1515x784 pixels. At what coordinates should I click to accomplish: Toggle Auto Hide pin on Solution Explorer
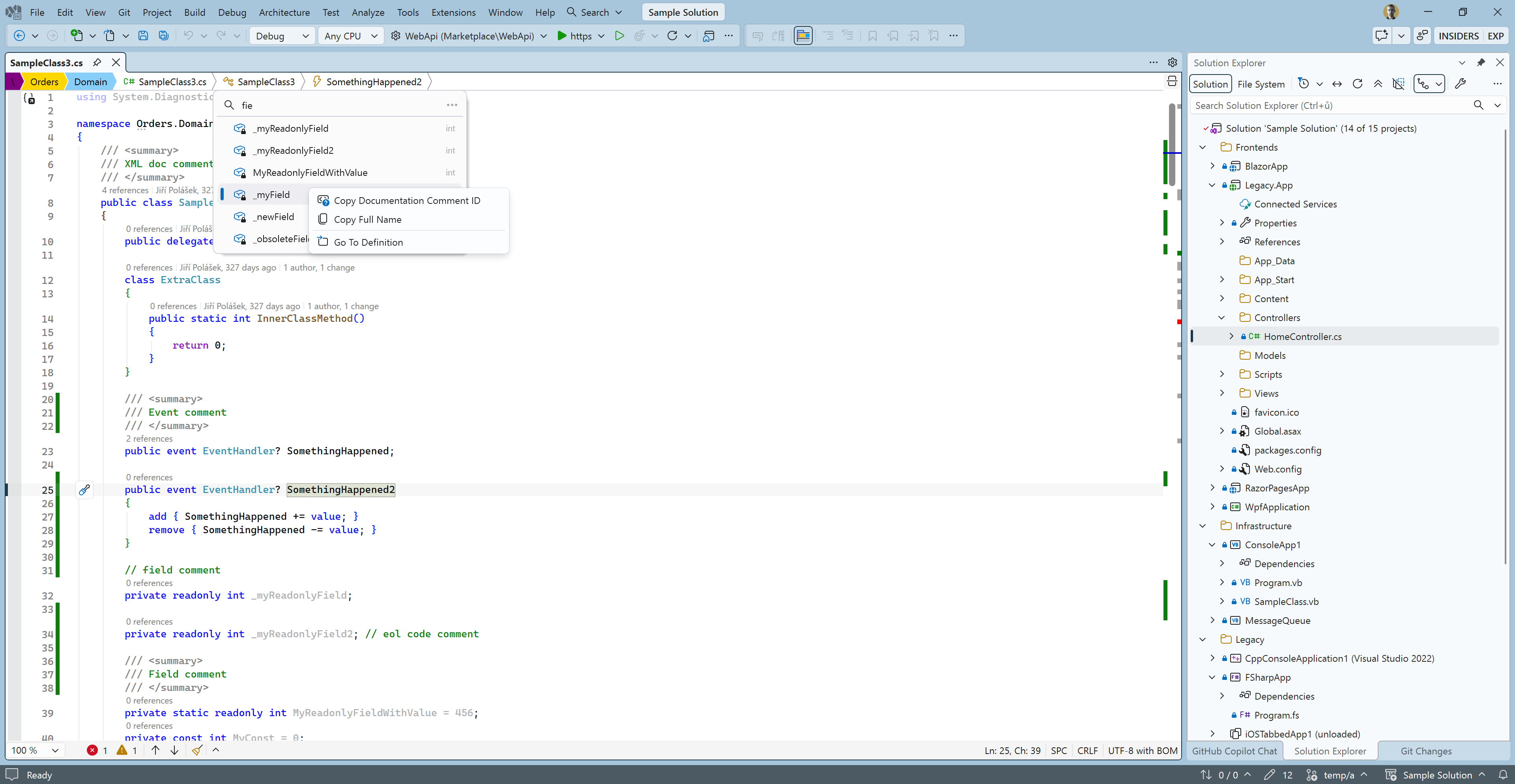(x=1481, y=62)
